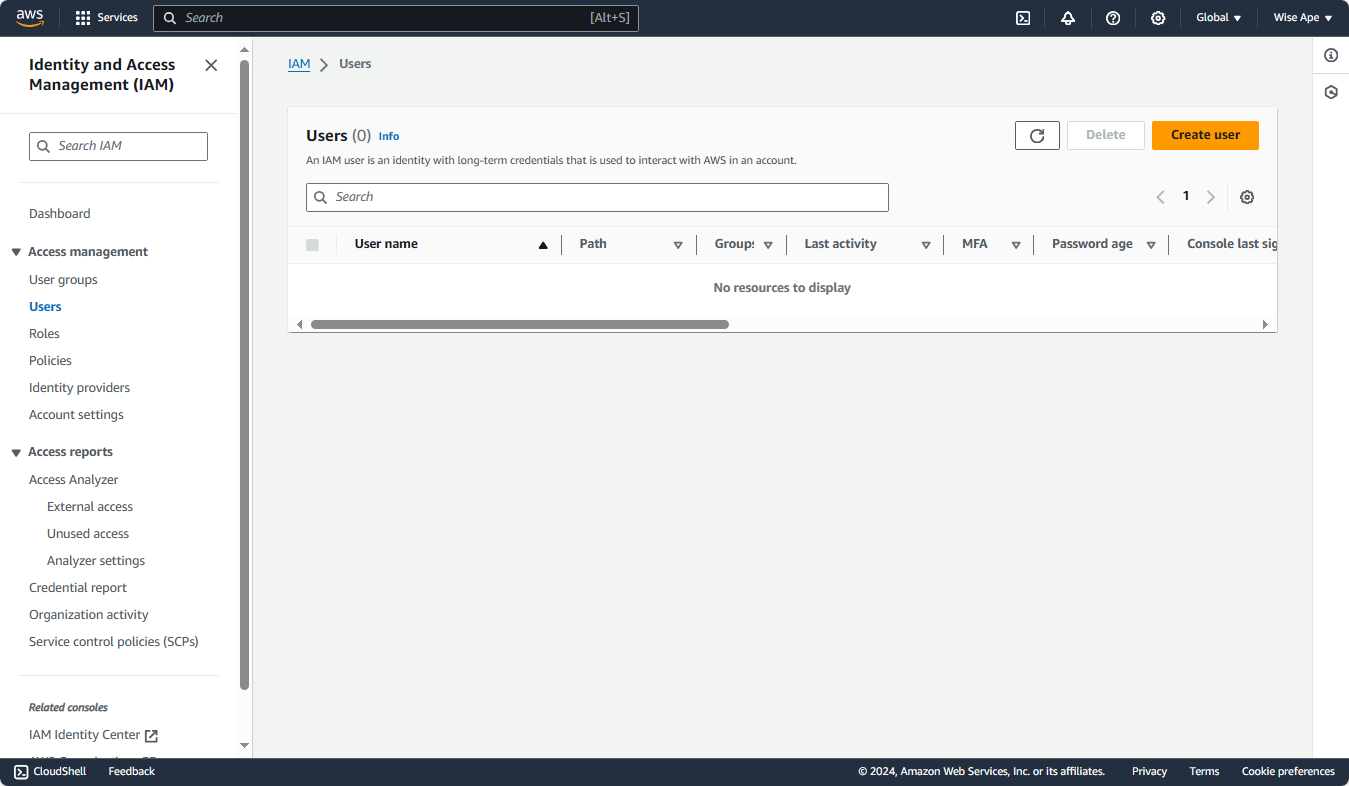
Task: Open the Wise Ape account menu
Action: [x=1303, y=18]
